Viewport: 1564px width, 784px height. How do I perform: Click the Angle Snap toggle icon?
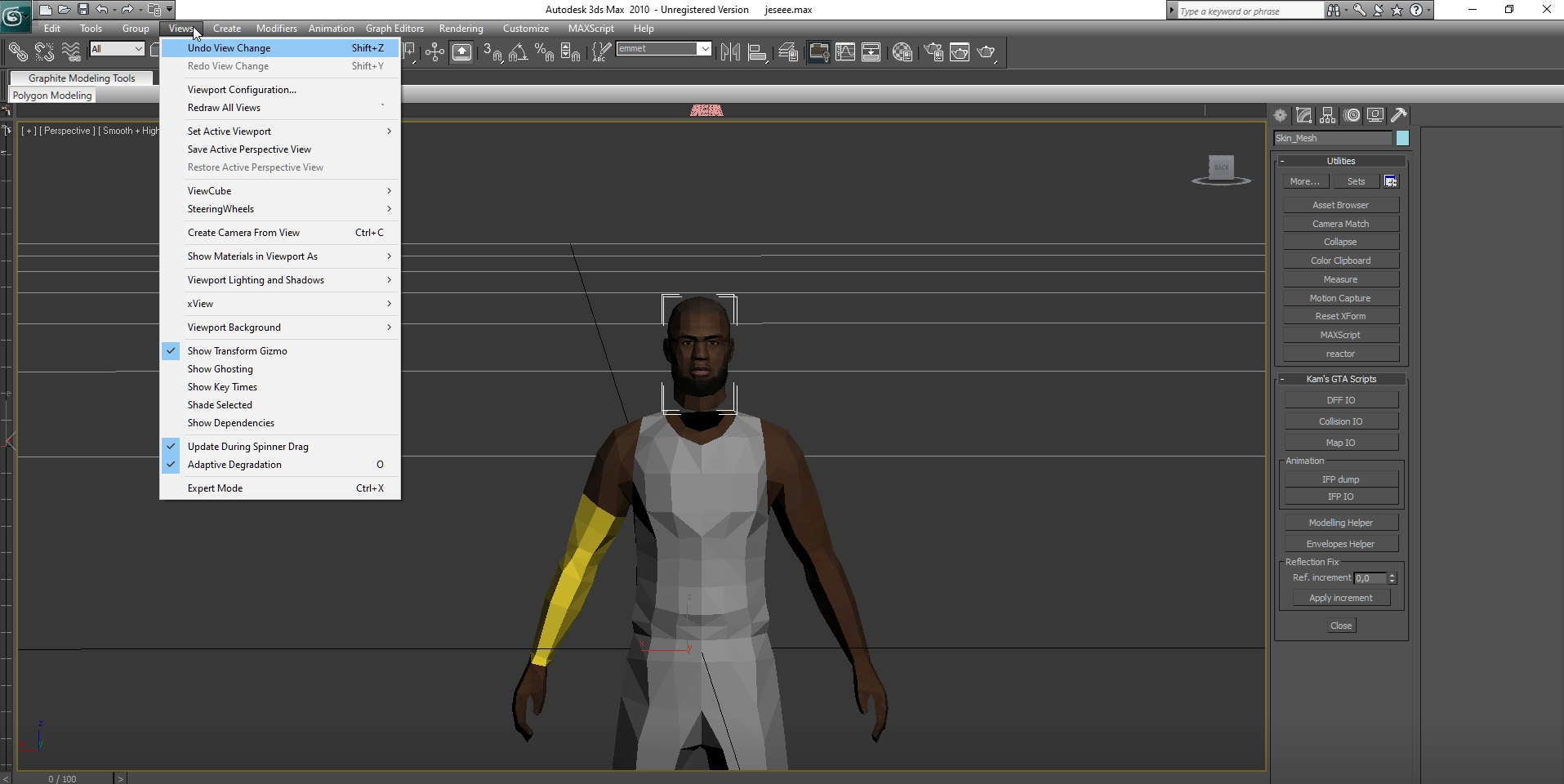pos(518,52)
